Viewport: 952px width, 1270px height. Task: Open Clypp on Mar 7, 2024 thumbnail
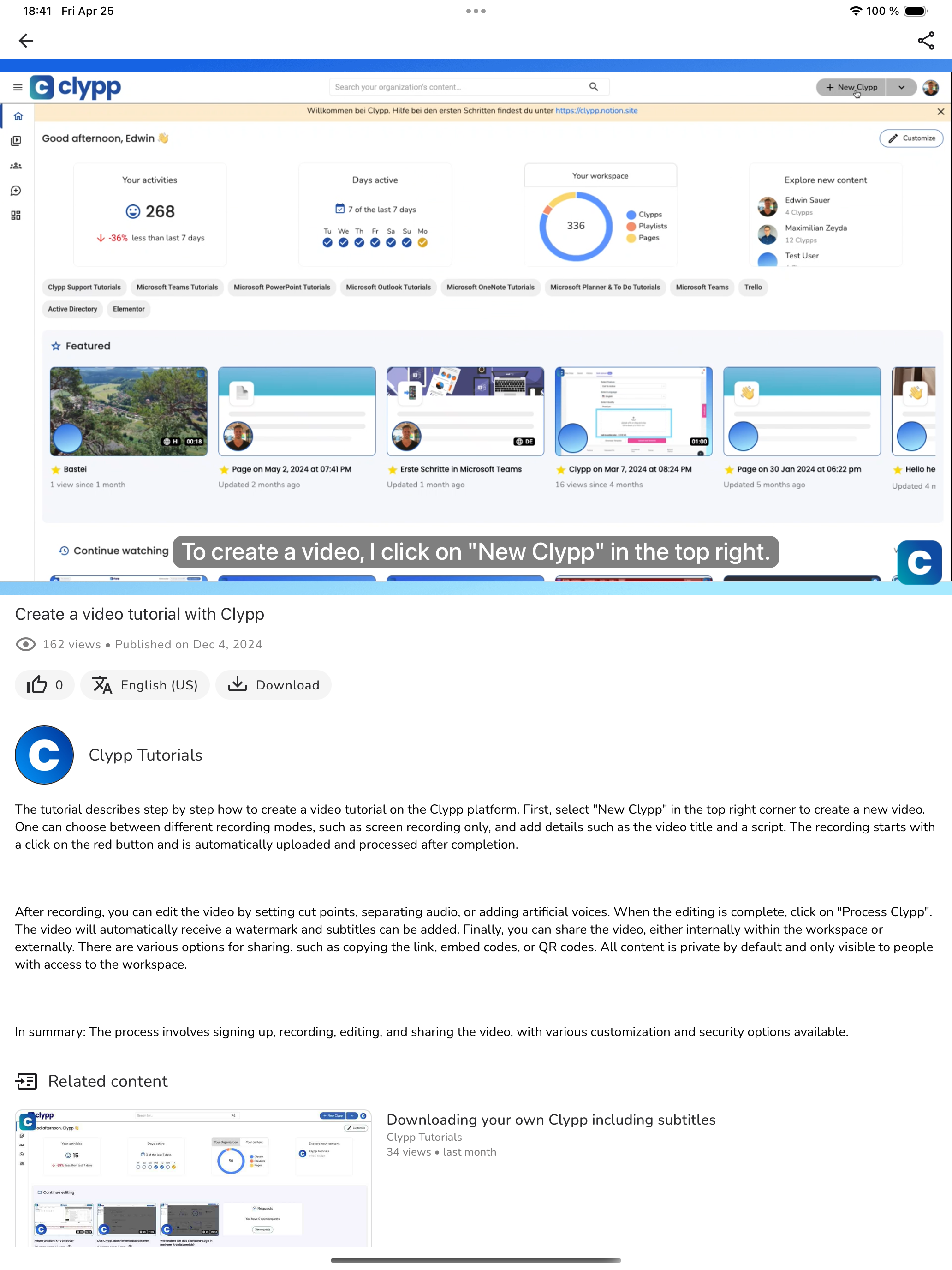click(634, 412)
